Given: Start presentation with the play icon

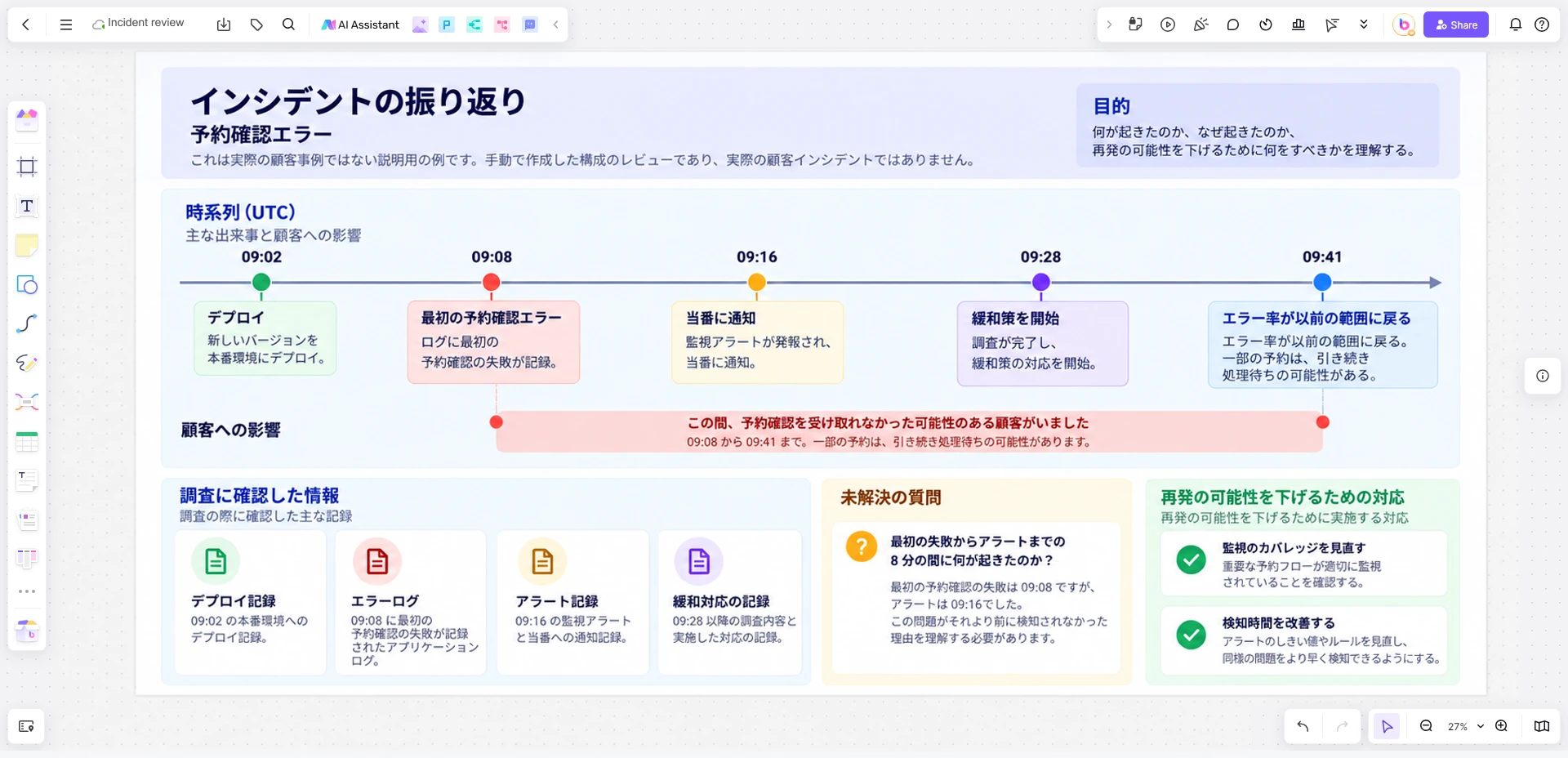Looking at the screenshot, I should 1168,25.
